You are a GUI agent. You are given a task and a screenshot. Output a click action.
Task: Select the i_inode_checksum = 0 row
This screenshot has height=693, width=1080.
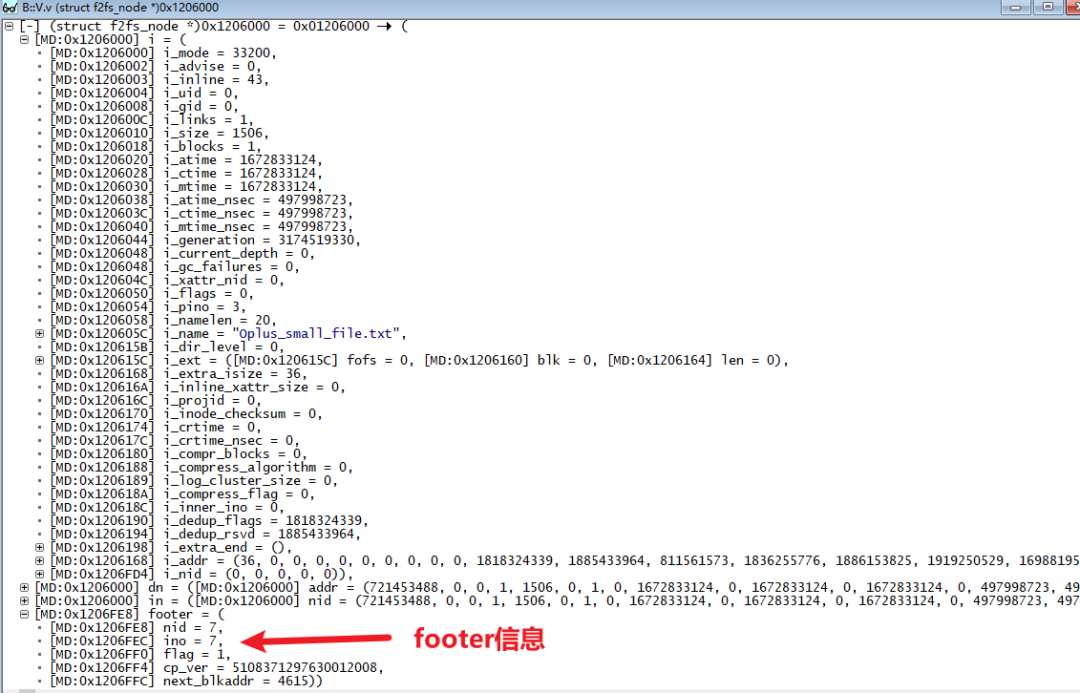pos(186,414)
